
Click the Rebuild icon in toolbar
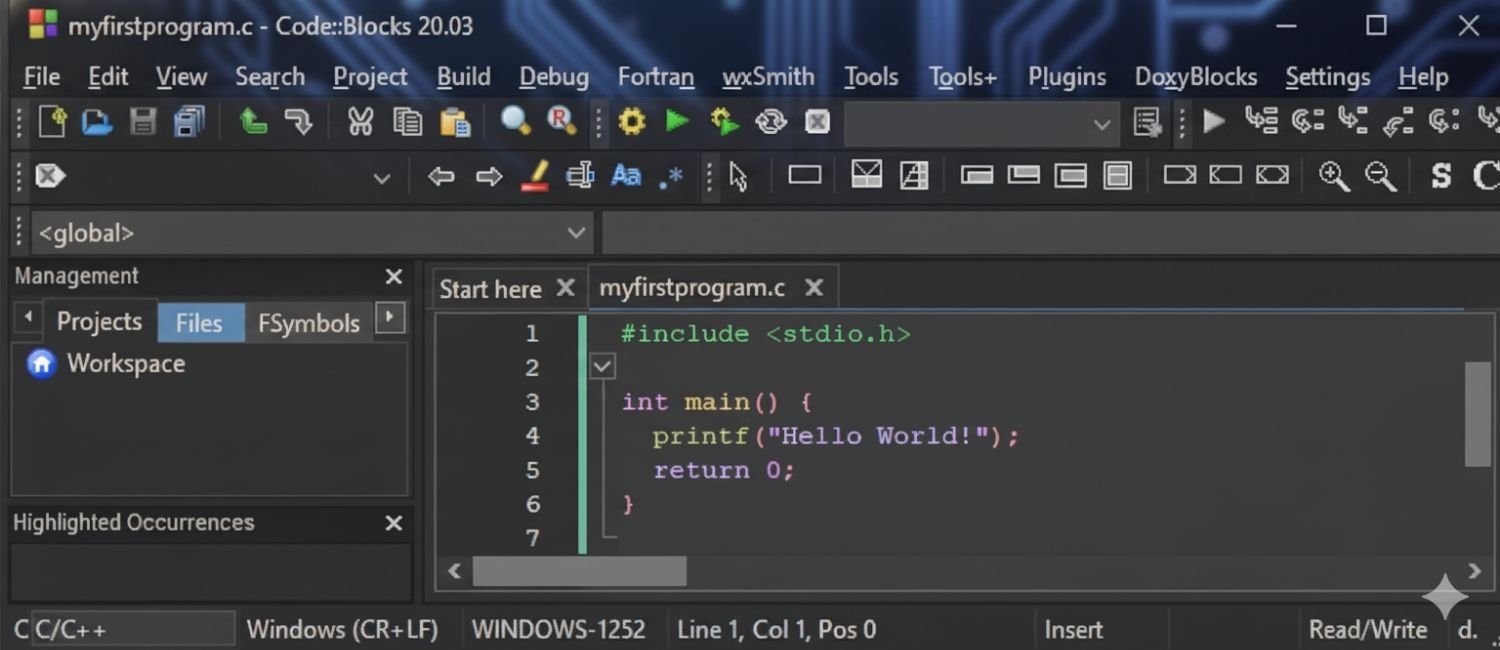coord(771,122)
